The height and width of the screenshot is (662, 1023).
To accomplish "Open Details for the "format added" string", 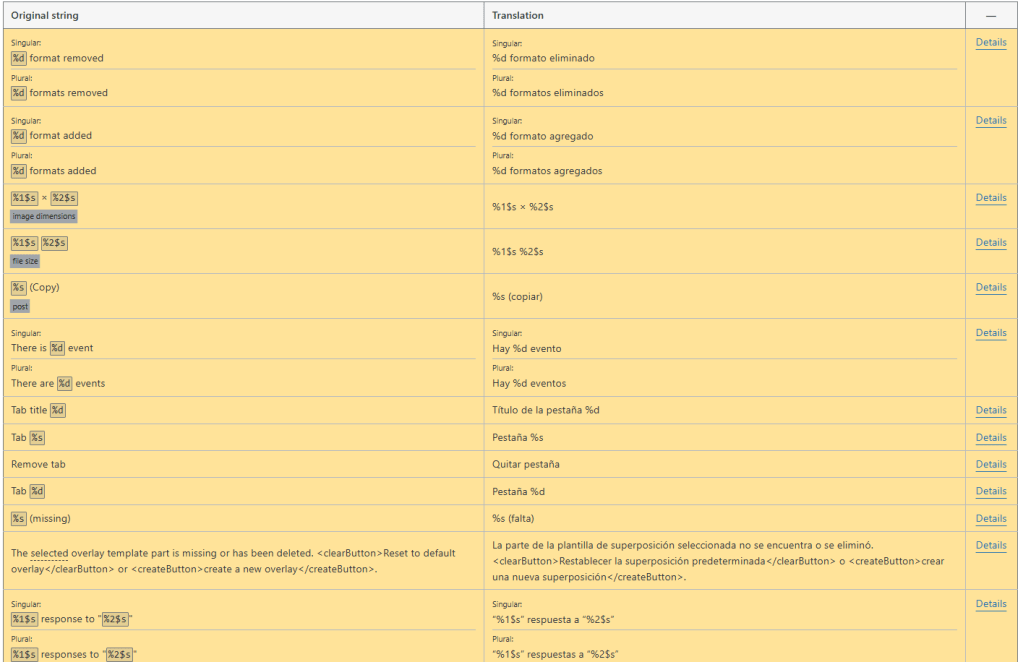I will point(990,120).
